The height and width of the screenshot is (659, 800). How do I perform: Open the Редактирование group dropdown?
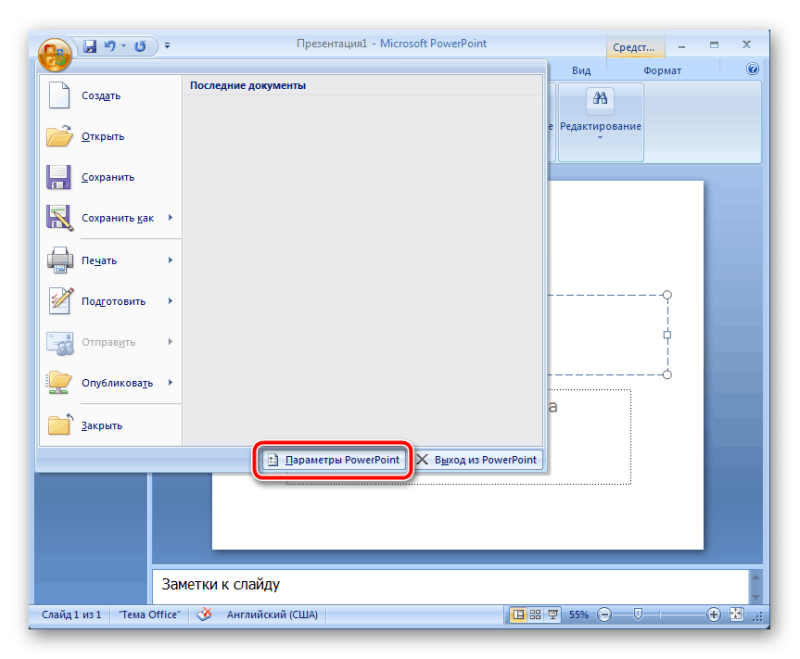click(601, 122)
